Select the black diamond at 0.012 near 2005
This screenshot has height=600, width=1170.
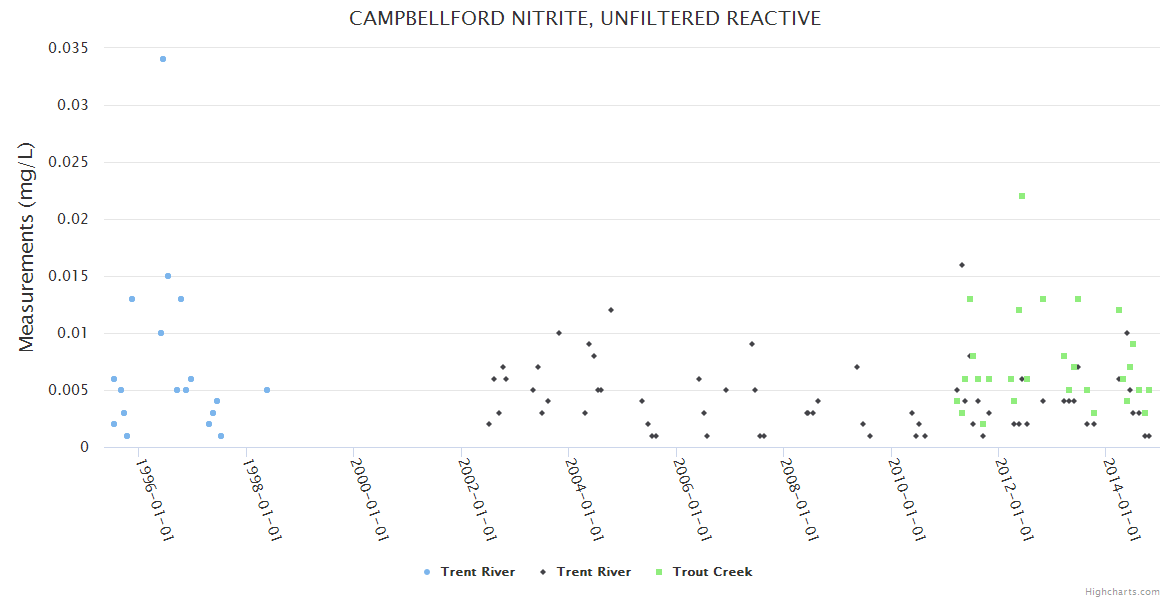tap(611, 310)
